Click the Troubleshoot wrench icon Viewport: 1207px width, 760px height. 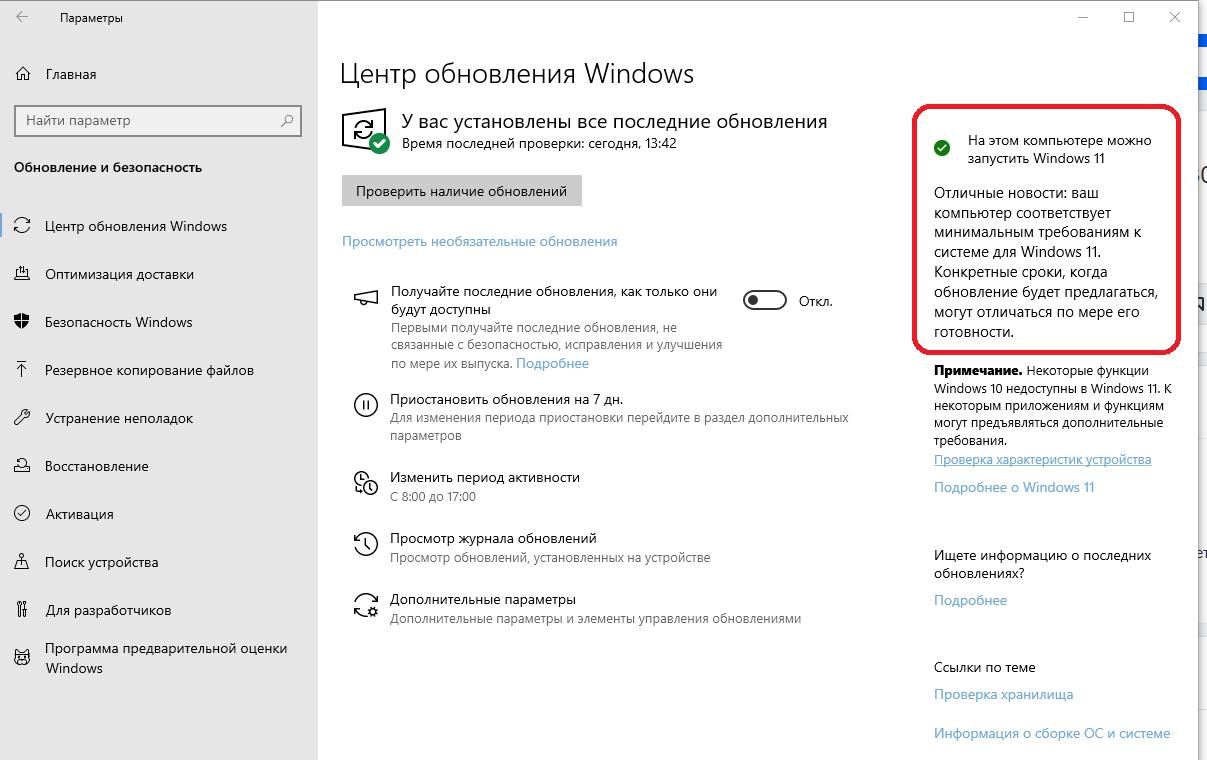23,418
